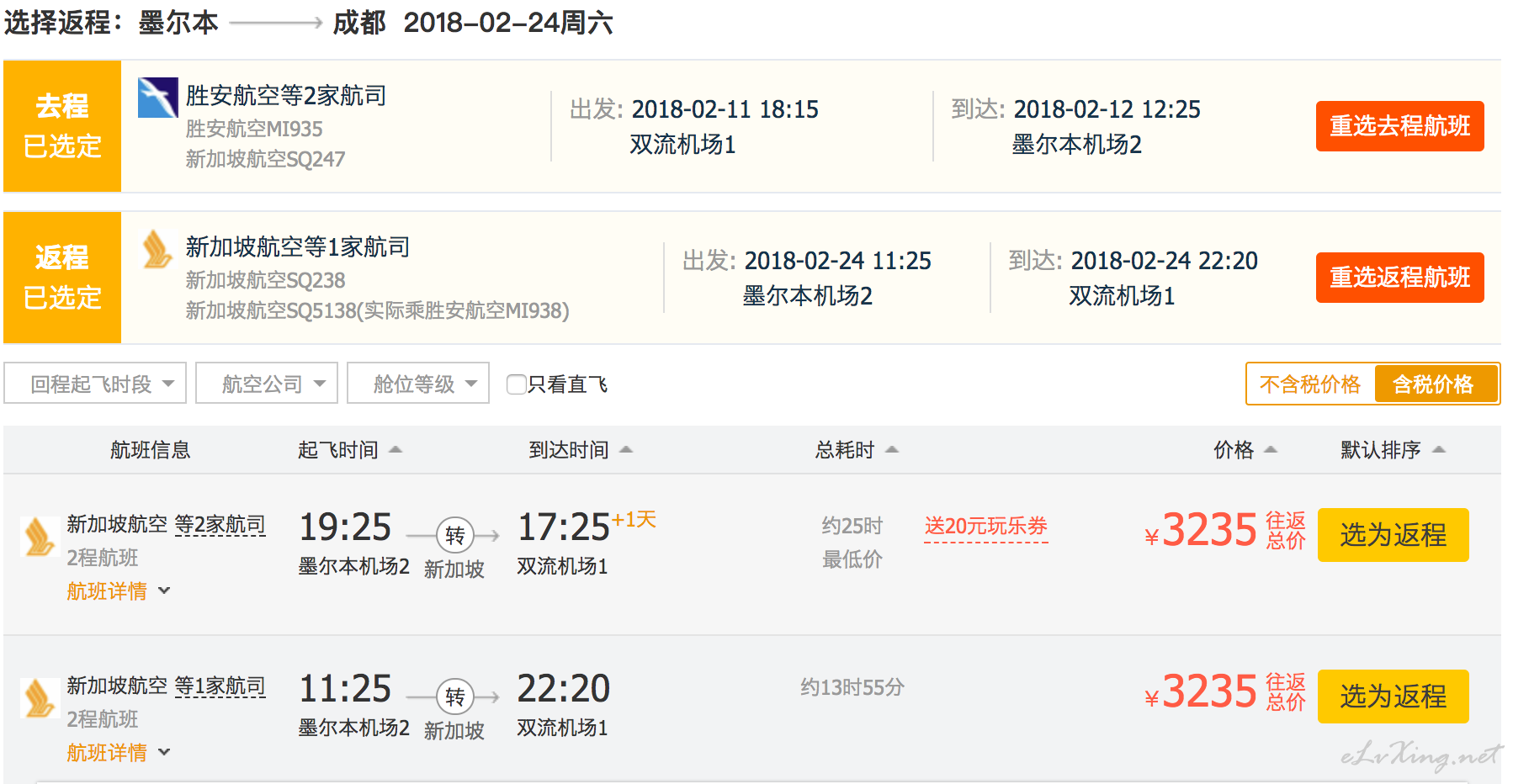
Task: Click 航班信息 column header
Action: pos(151,450)
